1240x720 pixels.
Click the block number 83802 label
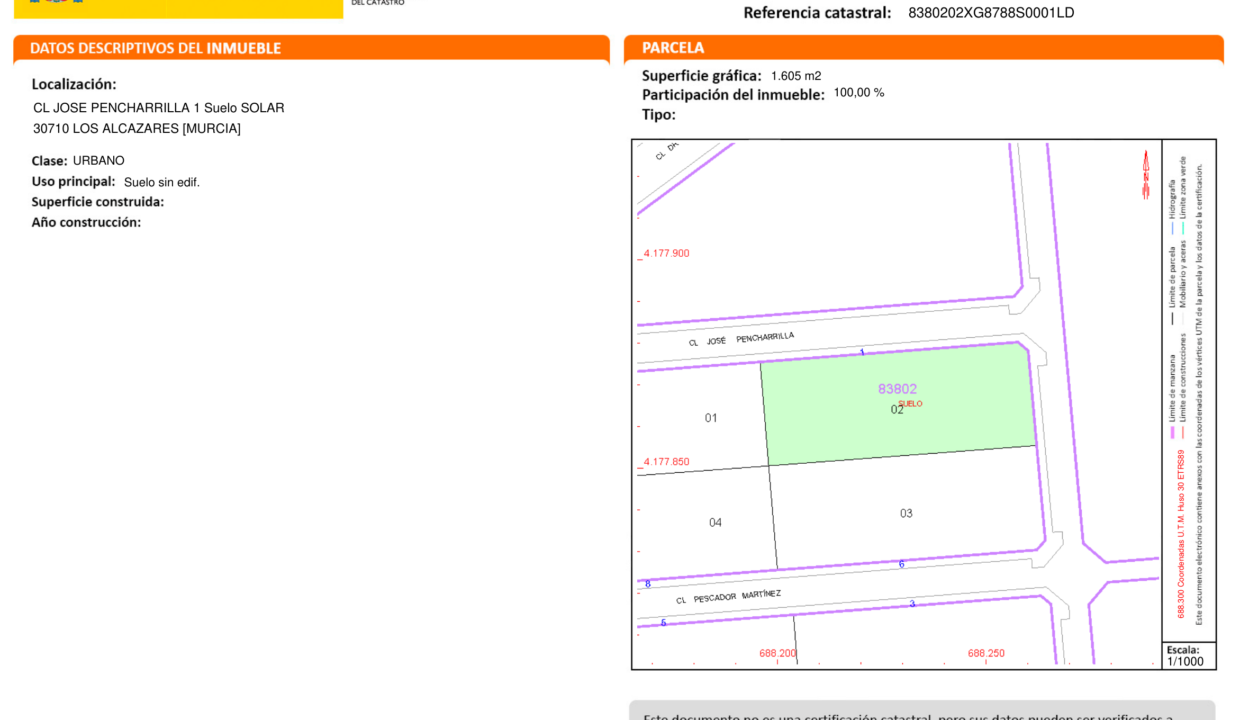point(897,389)
